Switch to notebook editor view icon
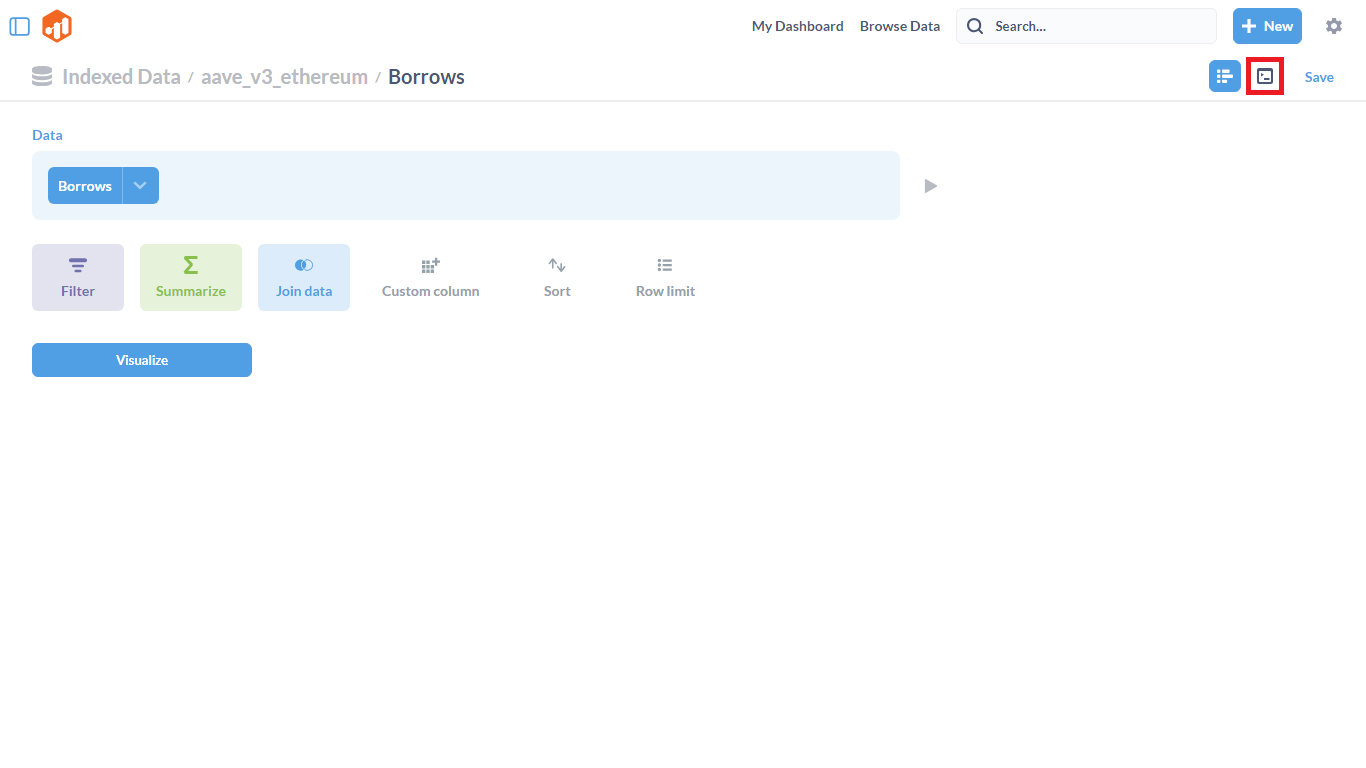Image resolution: width=1366 pixels, height=768 pixels. [x=1225, y=76]
